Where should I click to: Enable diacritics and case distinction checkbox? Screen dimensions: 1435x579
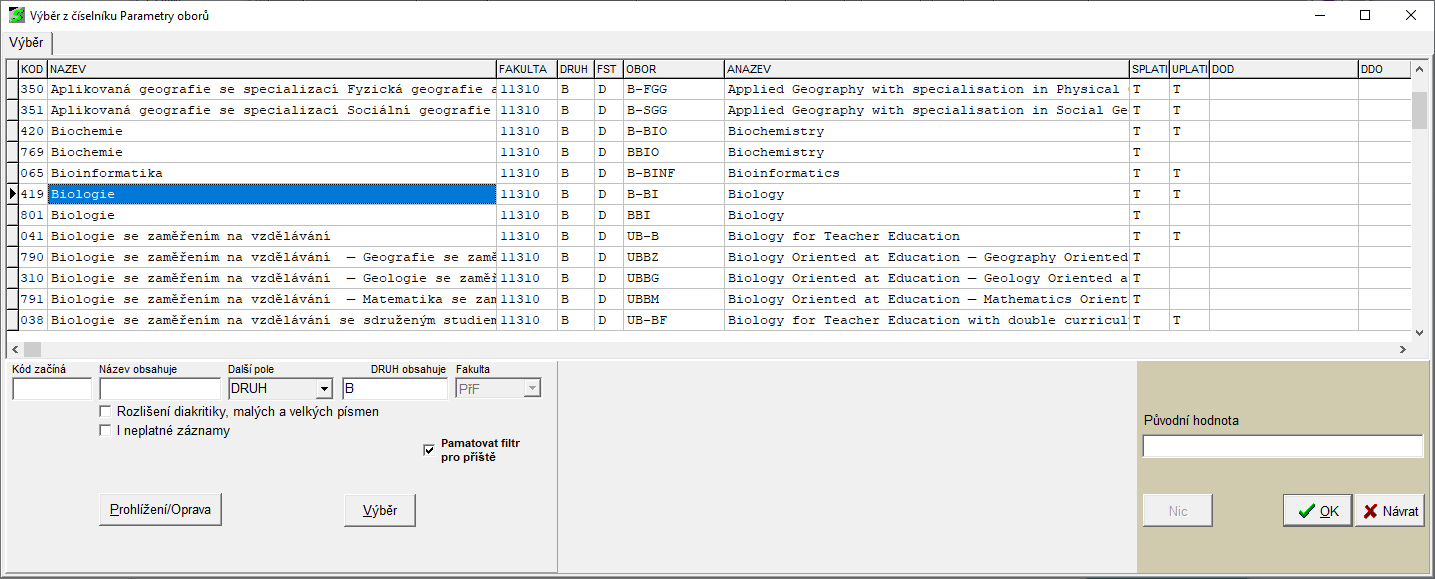click(x=106, y=412)
